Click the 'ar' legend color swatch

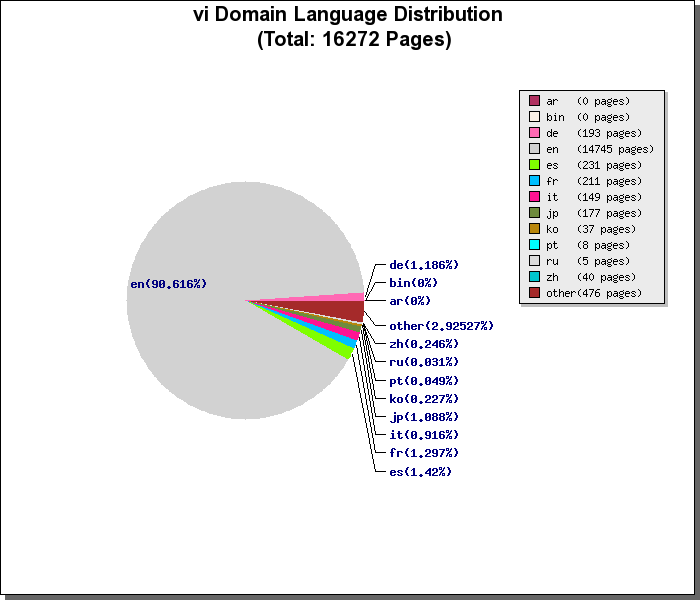coord(534,101)
